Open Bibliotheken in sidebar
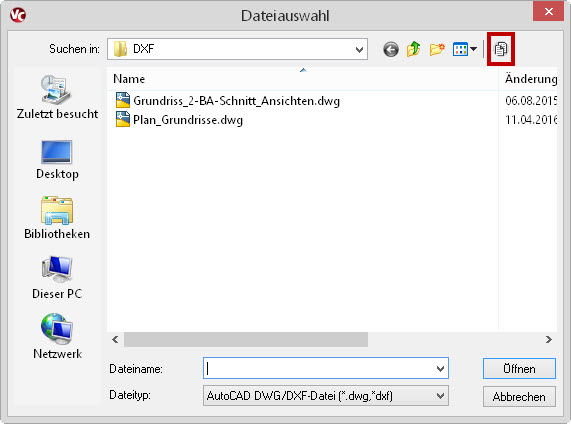This screenshot has width=571, height=424. (x=57, y=218)
